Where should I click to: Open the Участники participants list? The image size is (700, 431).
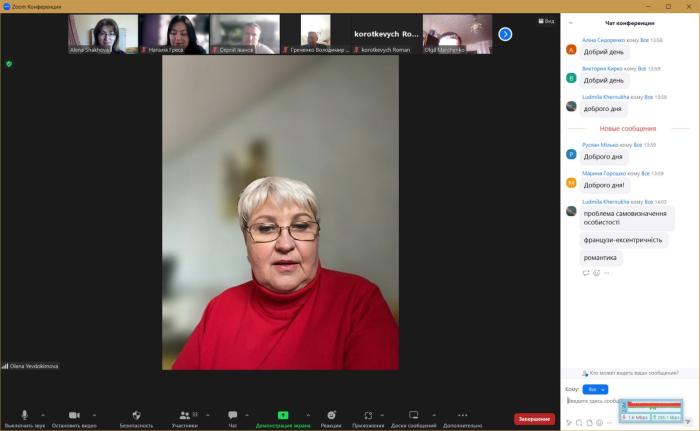click(x=184, y=416)
